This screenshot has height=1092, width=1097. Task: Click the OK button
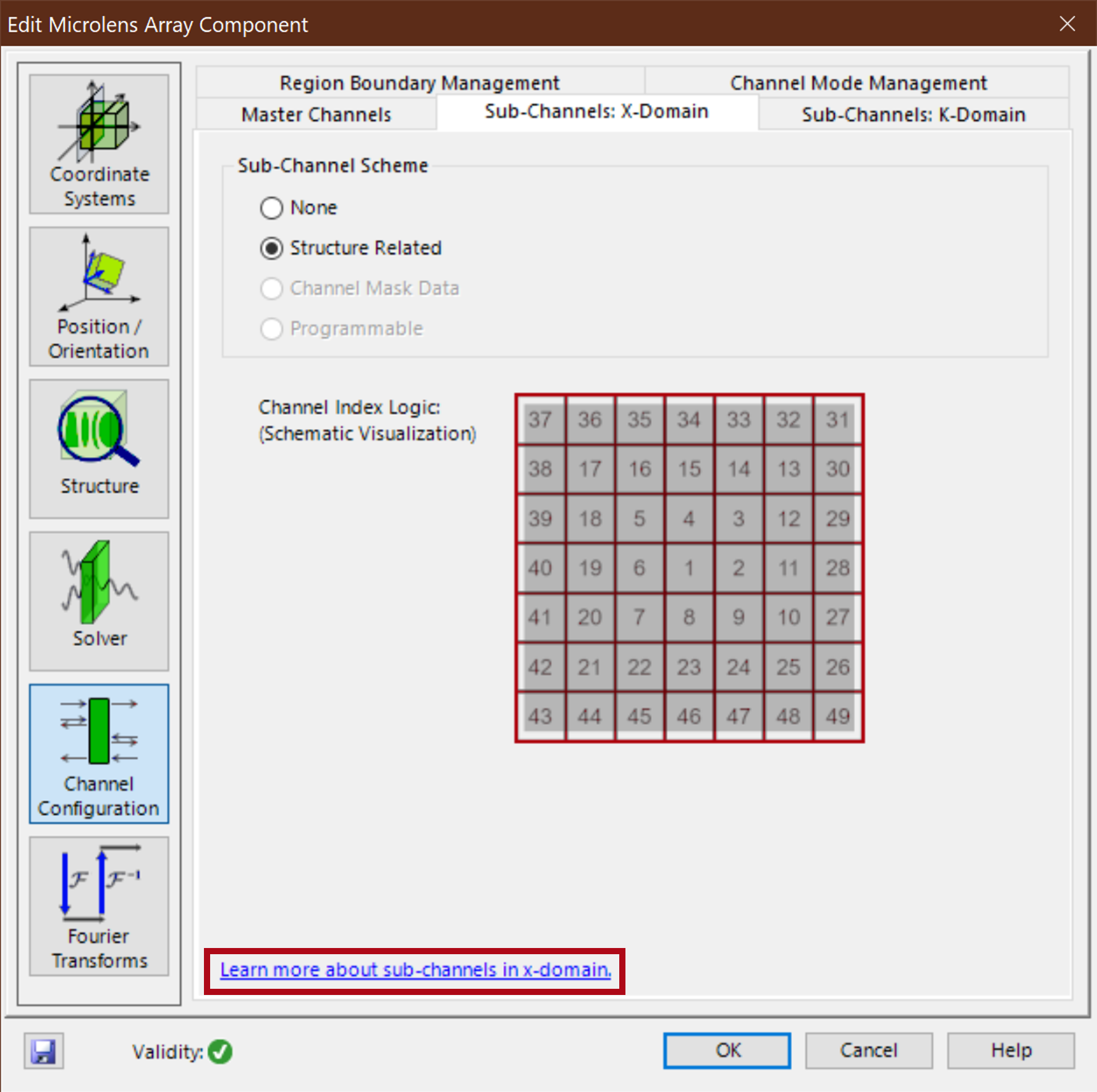click(727, 1050)
